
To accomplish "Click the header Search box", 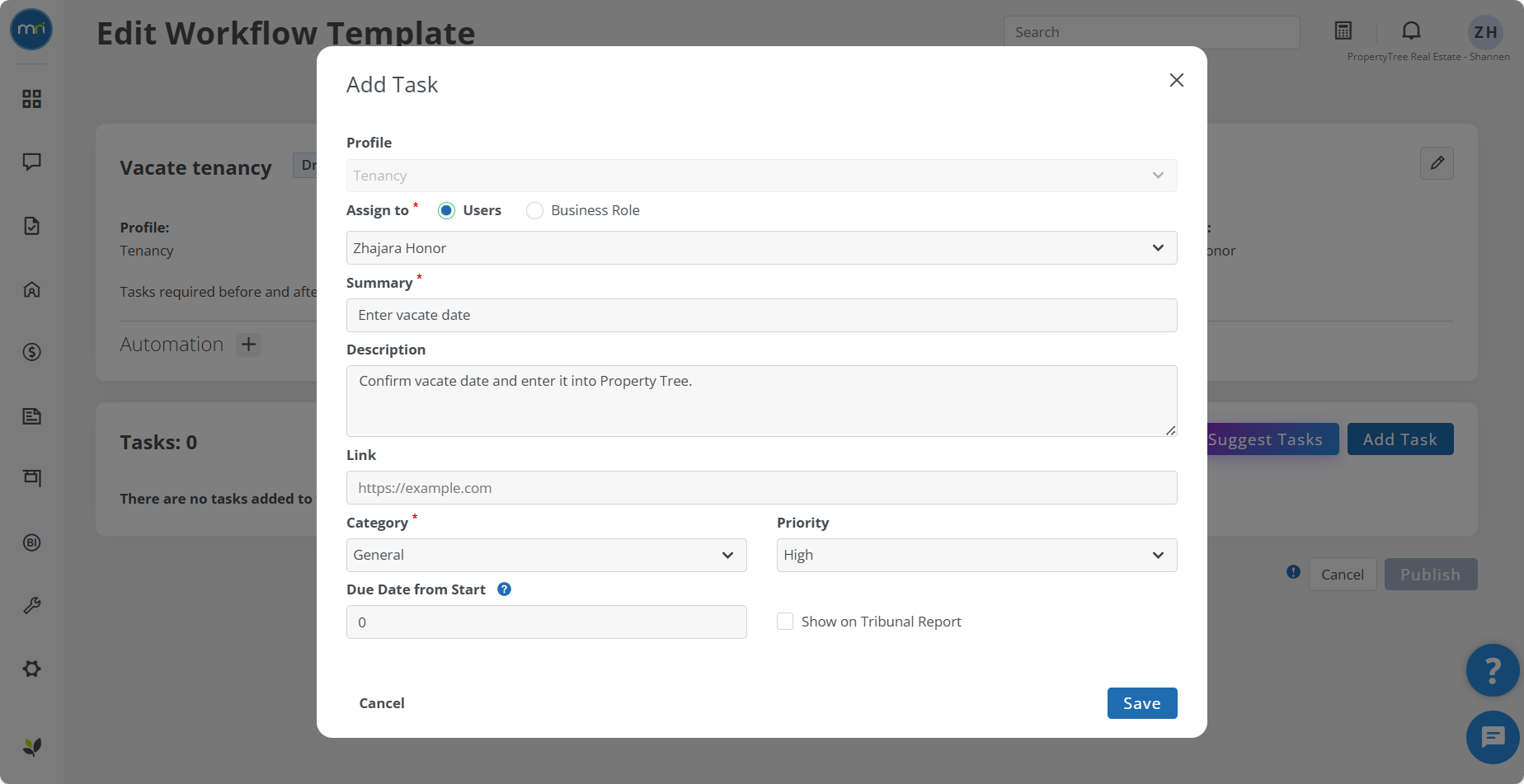I will 1151,32.
